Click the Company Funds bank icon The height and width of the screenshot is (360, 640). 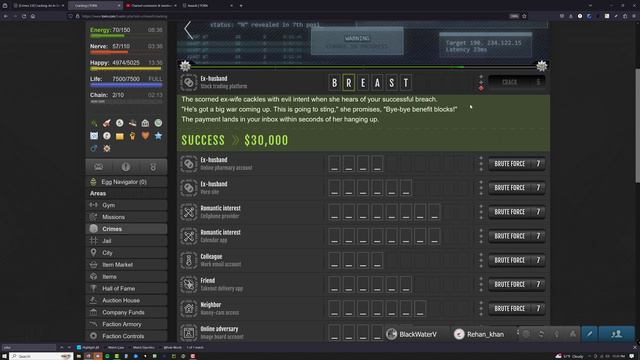pos(93,312)
